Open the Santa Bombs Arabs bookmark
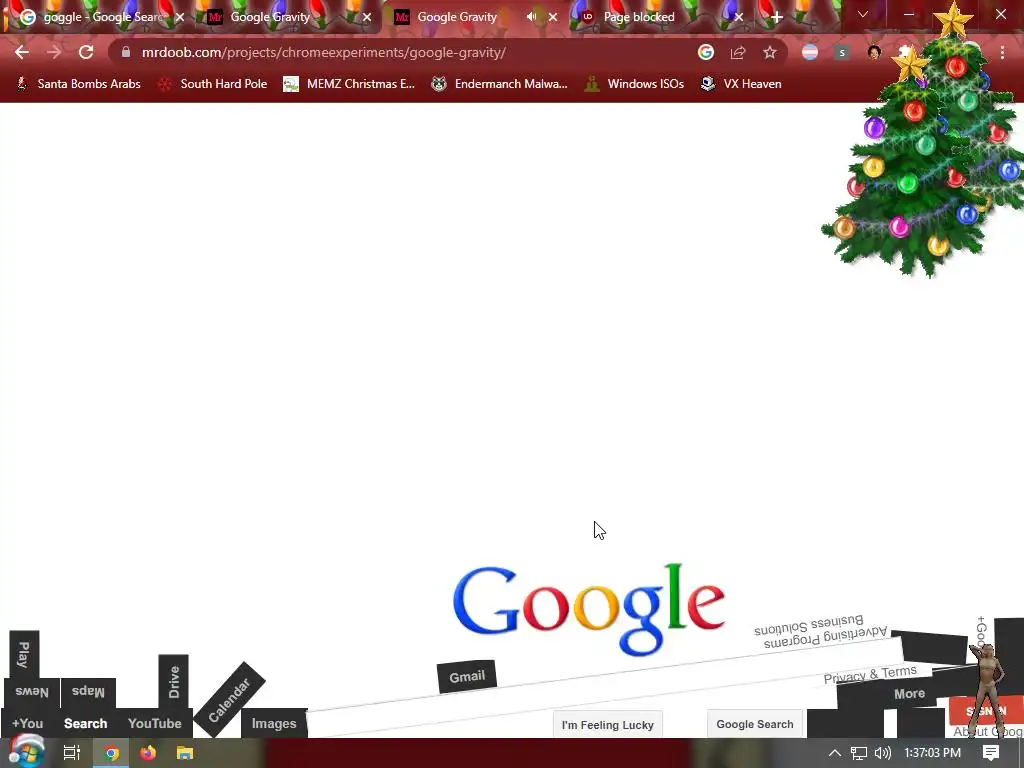Screen dimensions: 1024x768 coord(78,84)
